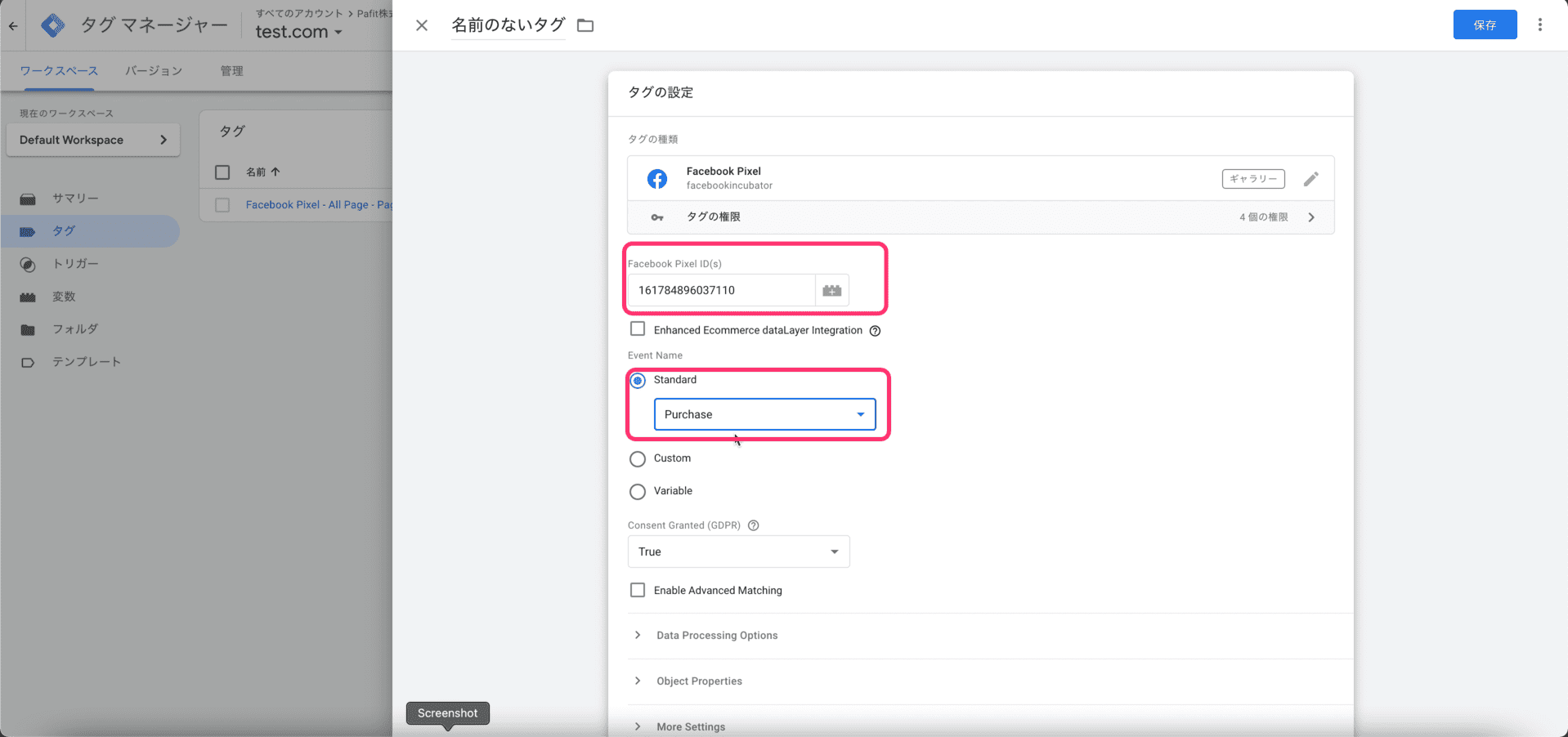Expand More Settings section
1568x737 pixels.
pos(691,727)
